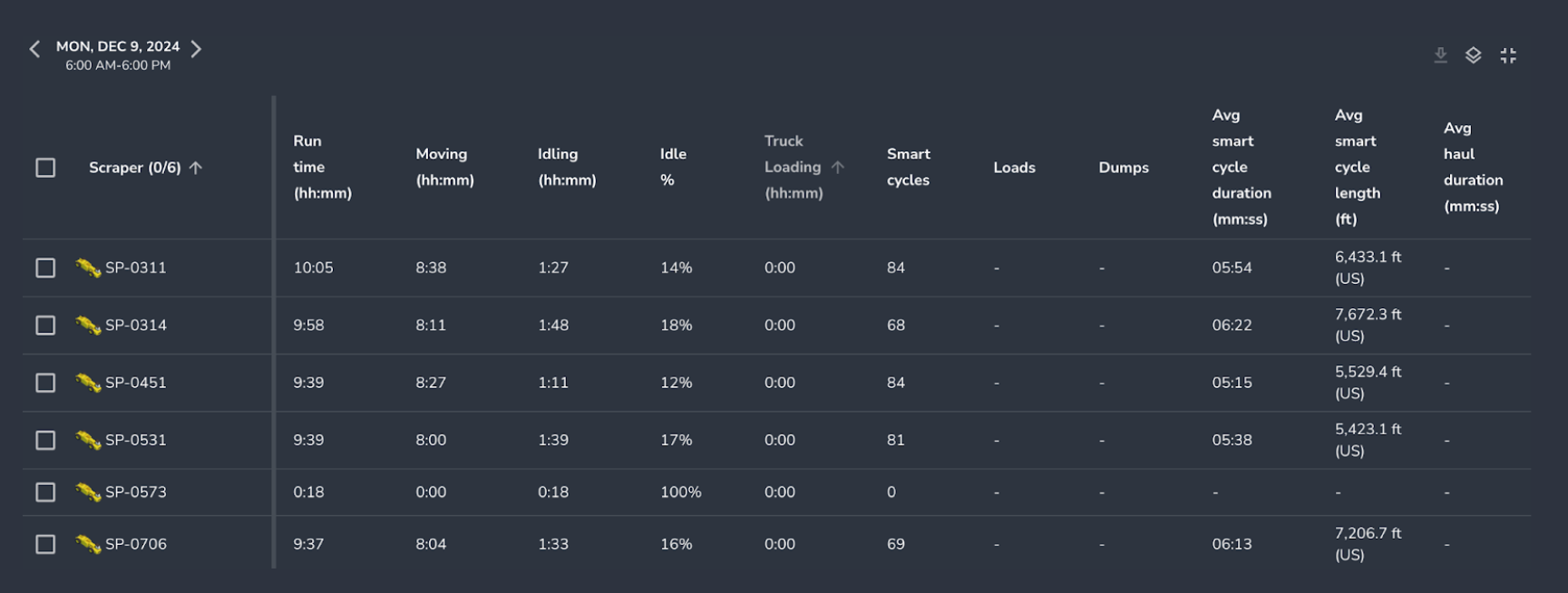Click the scraper icon beside SP-0451
Screen dimensions: 1568x593
click(x=88, y=383)
